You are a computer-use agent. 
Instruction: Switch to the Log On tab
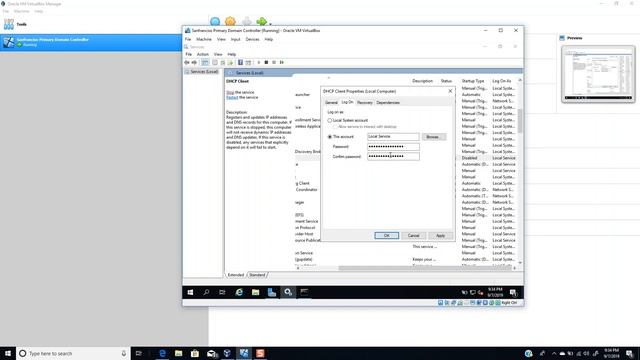coord(347,102)
